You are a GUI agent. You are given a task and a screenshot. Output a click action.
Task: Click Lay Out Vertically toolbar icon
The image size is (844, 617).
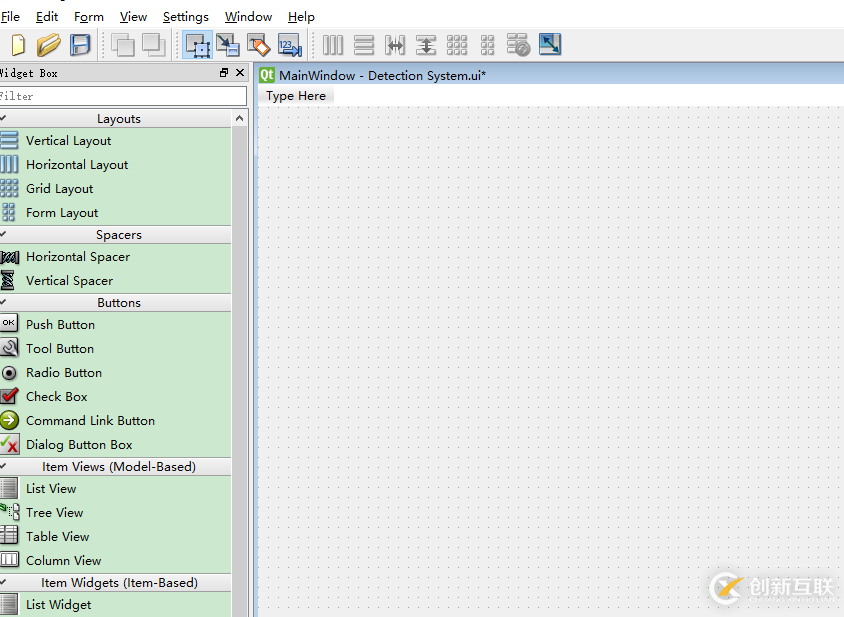(364, 45)
